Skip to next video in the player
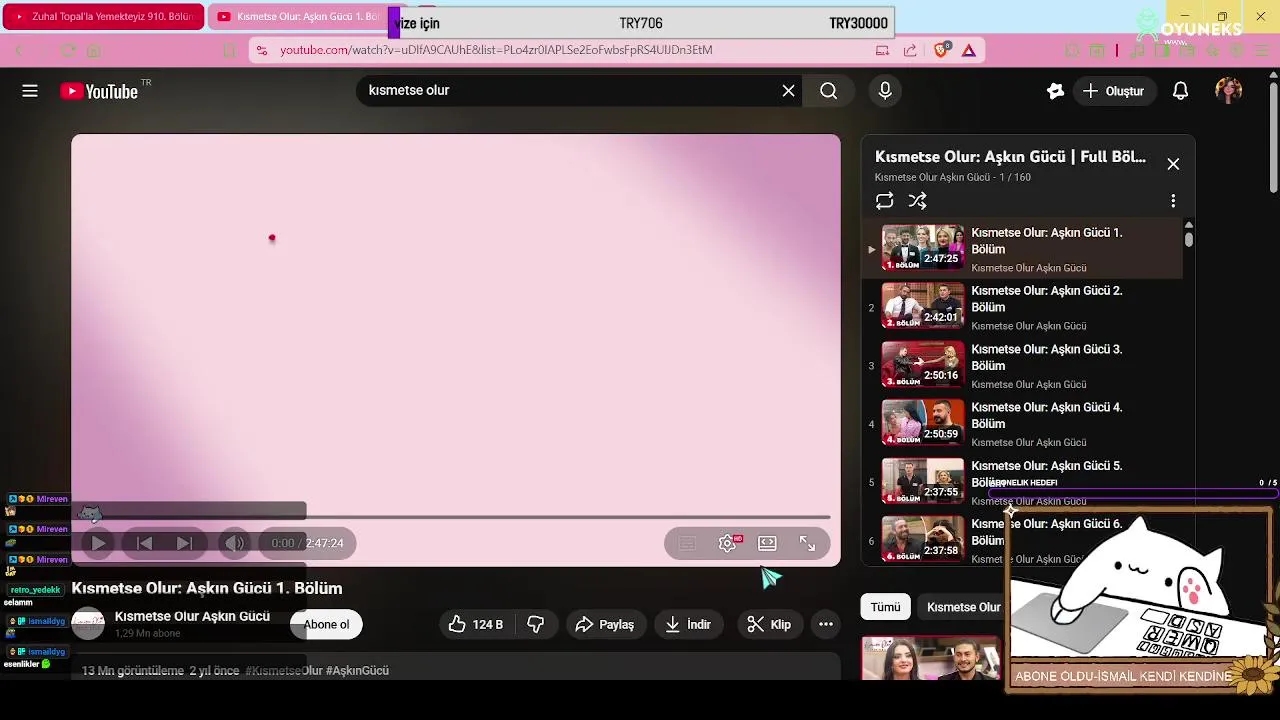This screenshot has height=720, width=1280. tap(184, 543)
